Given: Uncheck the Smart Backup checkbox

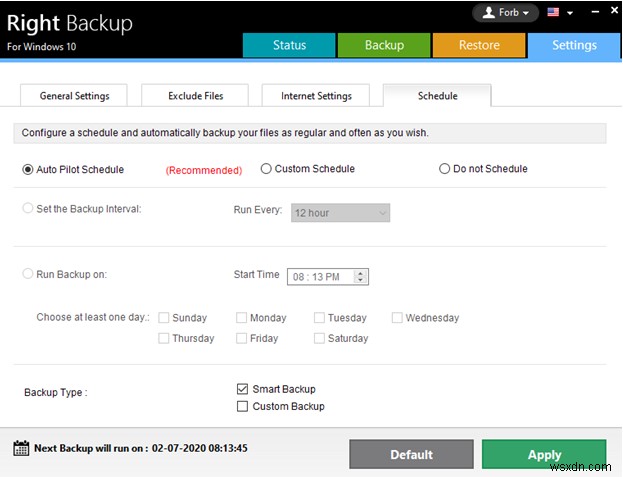Looking at the screenshot, I should [x=242, y=389].
